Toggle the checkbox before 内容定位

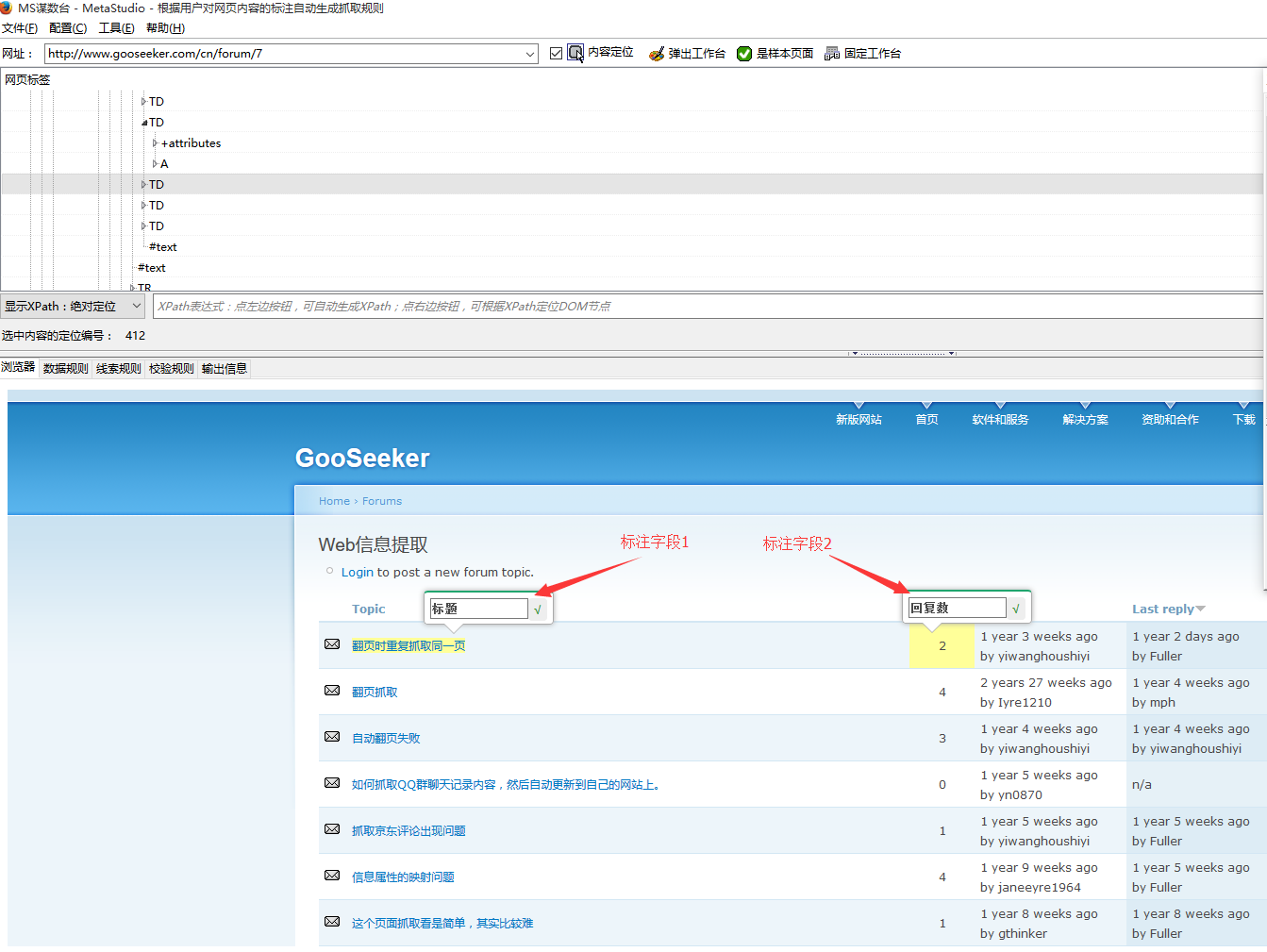pyautogui.click(x=557, y=54)
